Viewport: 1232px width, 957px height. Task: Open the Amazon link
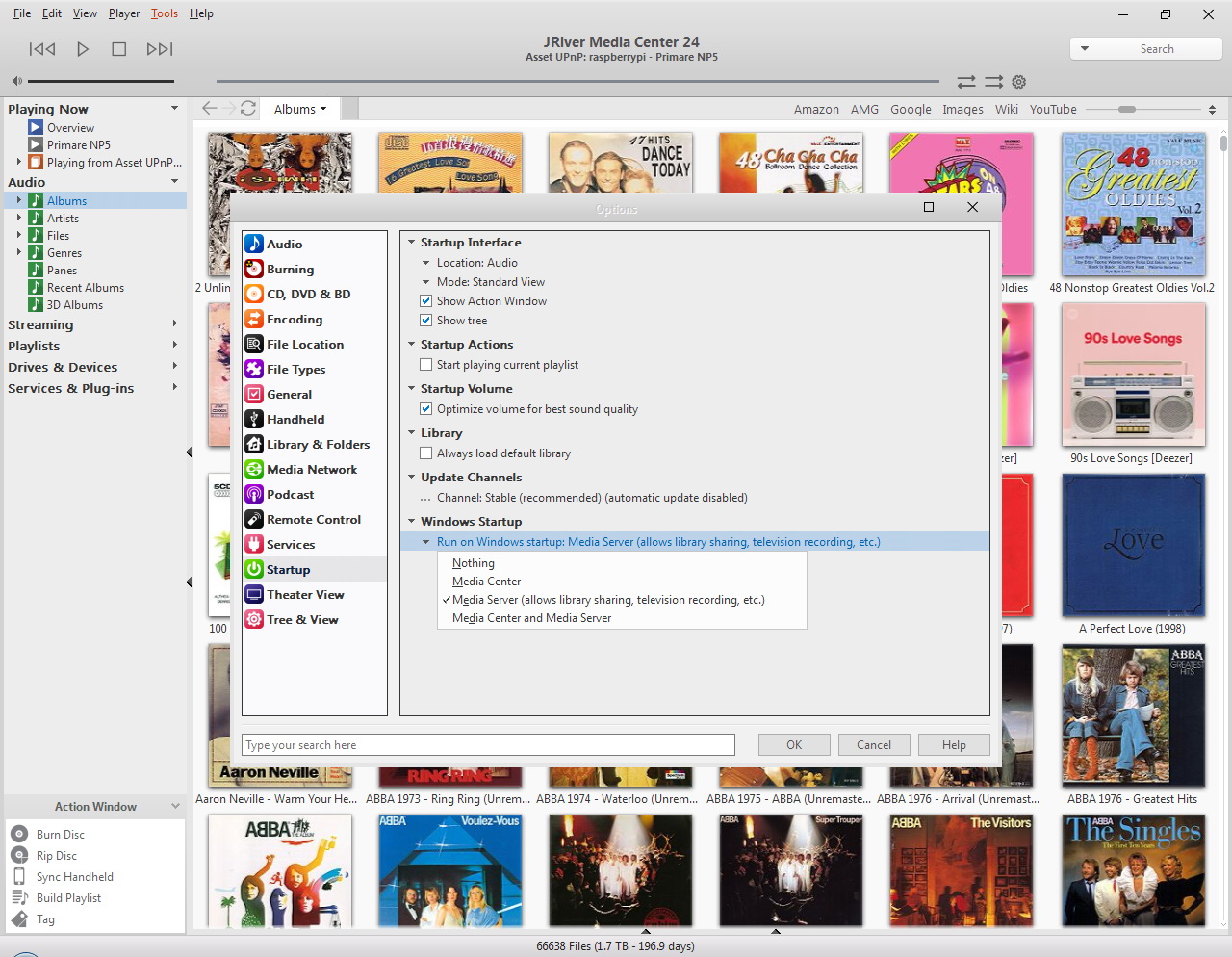pos(816,109)
